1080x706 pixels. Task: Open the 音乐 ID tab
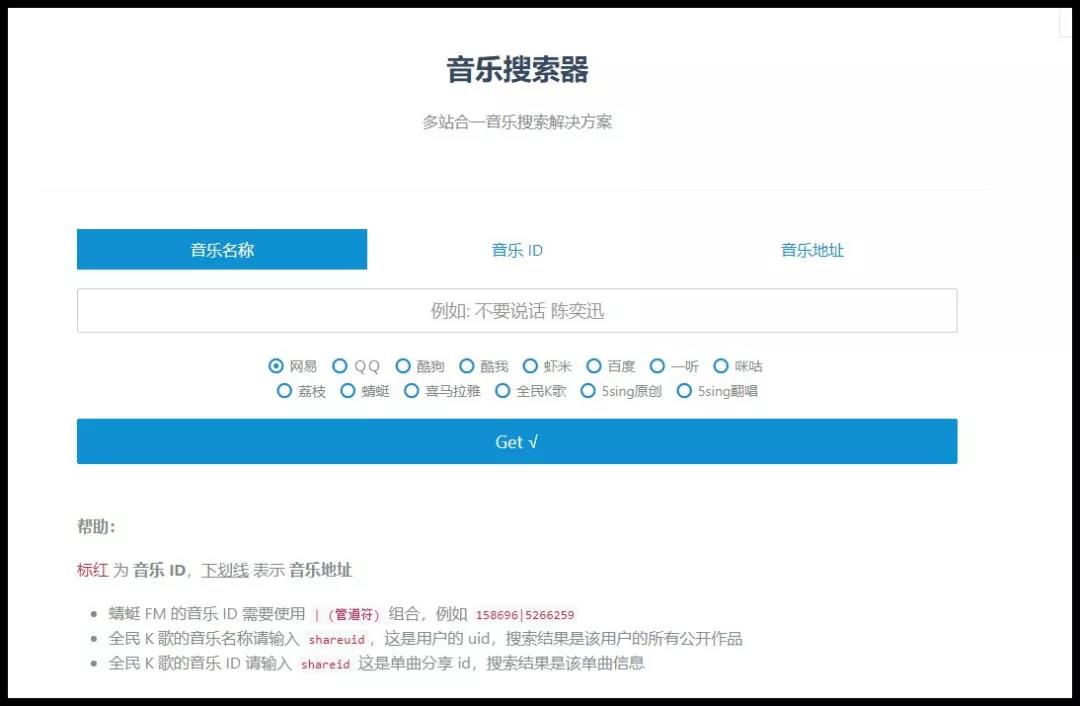click(x=517, y=250)
